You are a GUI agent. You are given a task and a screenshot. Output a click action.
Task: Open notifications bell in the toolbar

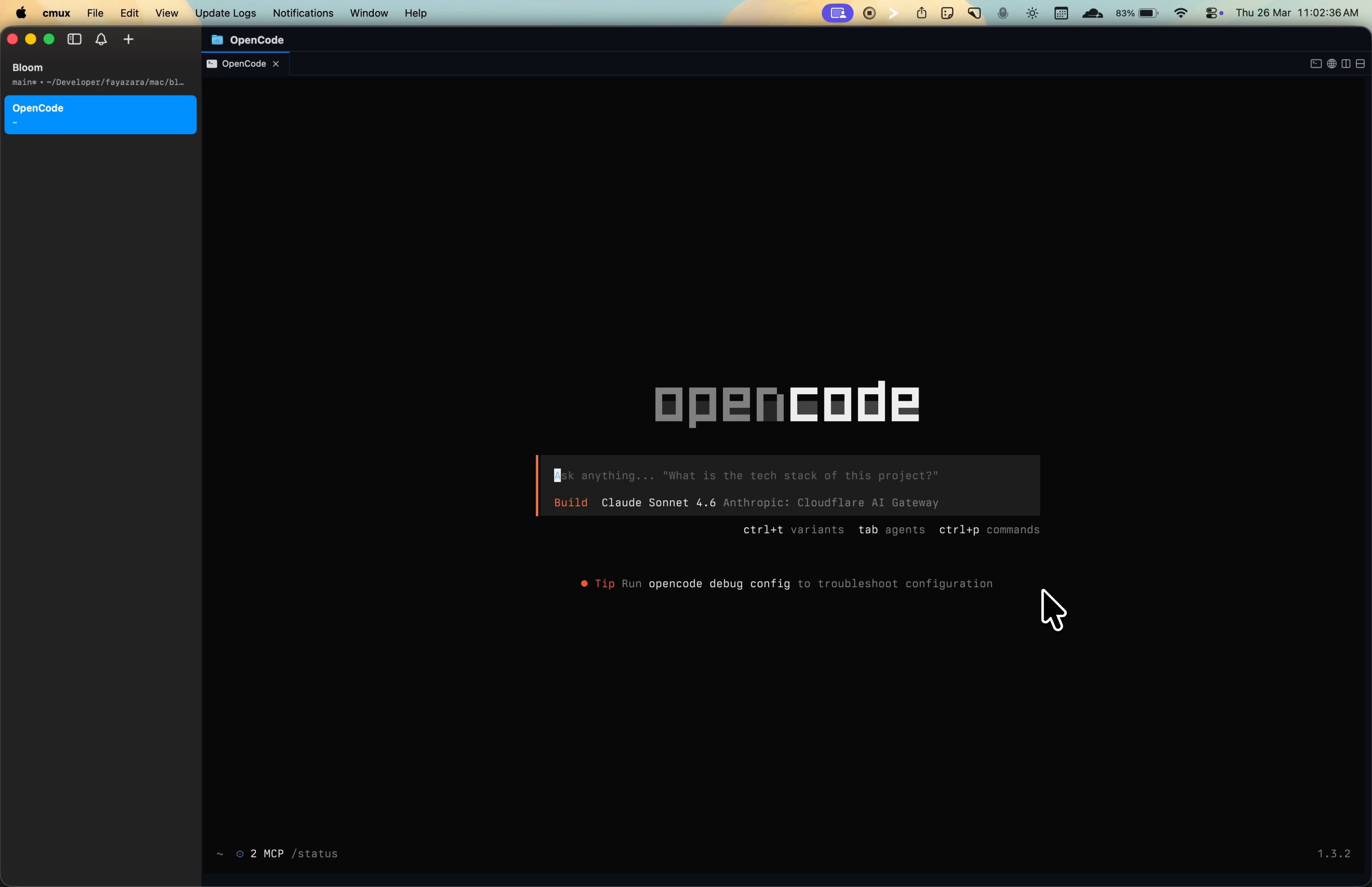(x=101, y=39)
